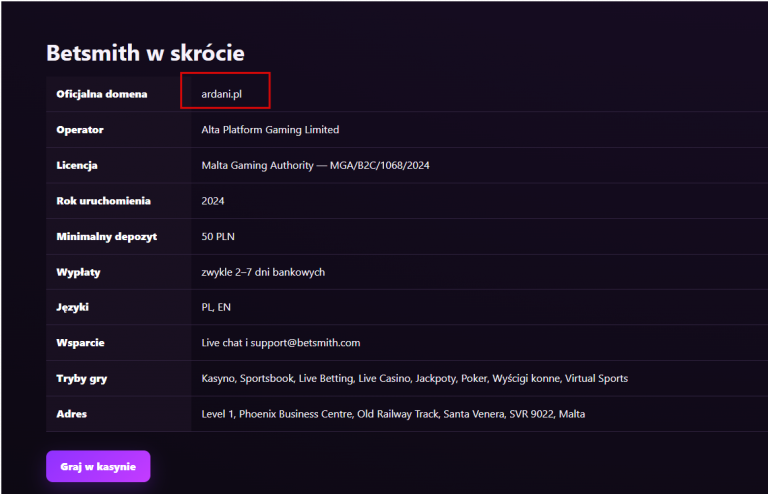Click the Licencja row label

(77, 165)
